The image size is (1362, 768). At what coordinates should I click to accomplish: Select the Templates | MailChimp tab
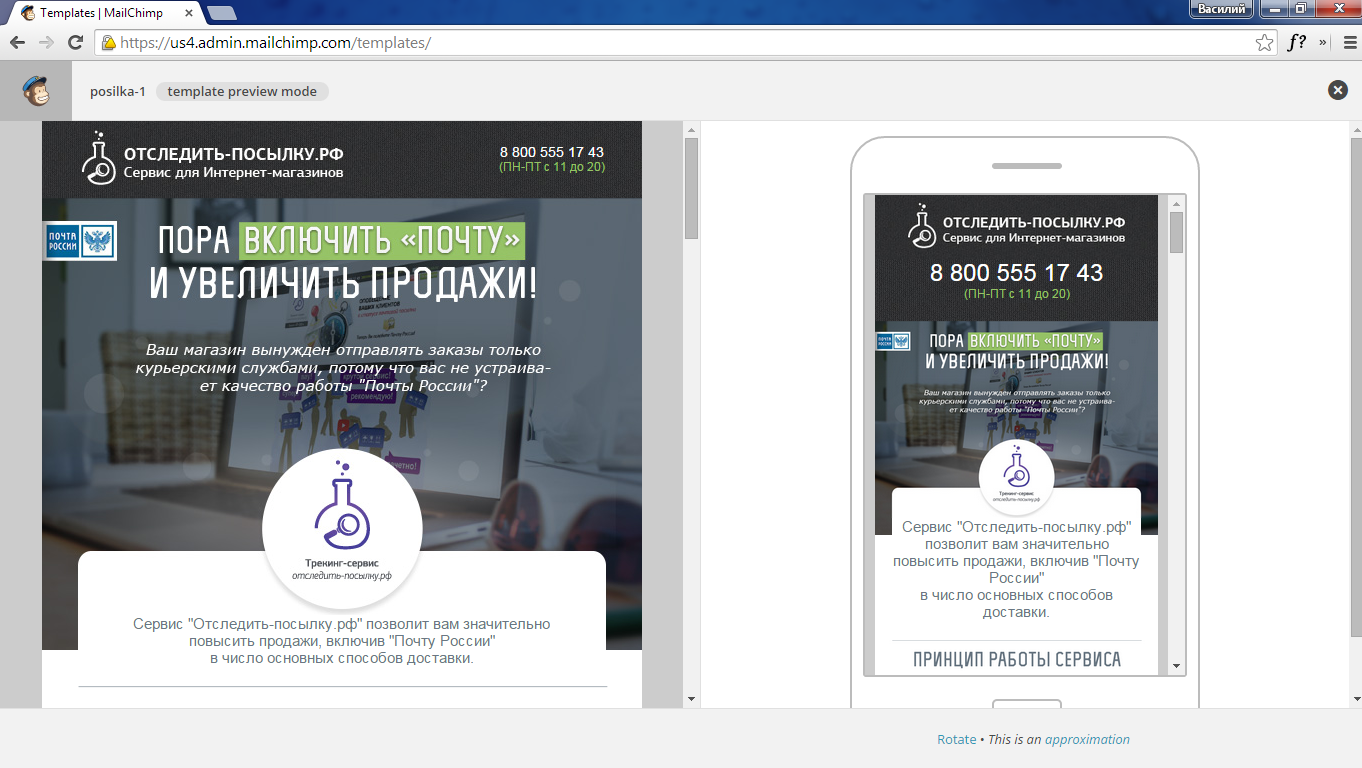104,13
